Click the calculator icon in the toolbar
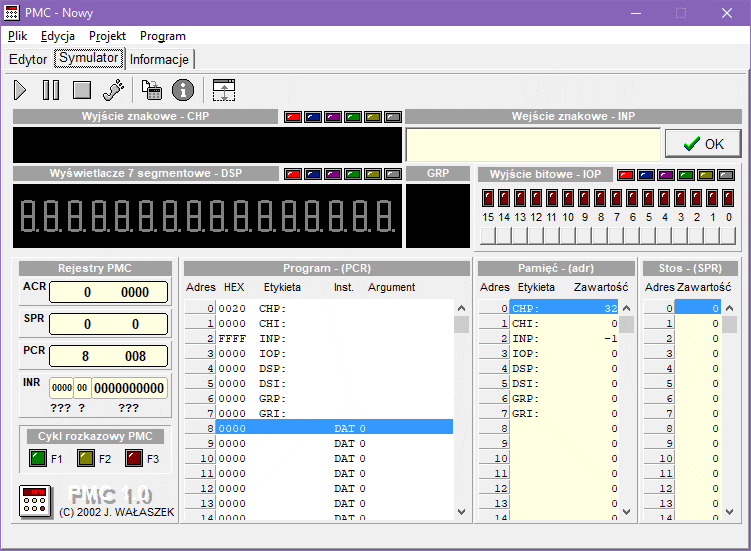Viewport: 751px width, 551px height. pos(152,90)
